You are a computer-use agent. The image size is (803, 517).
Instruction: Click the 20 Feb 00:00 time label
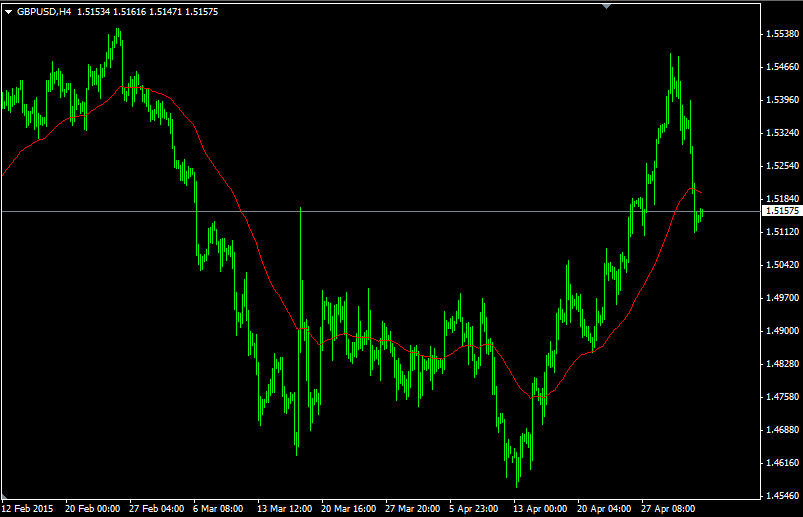[x=93, y=509]
